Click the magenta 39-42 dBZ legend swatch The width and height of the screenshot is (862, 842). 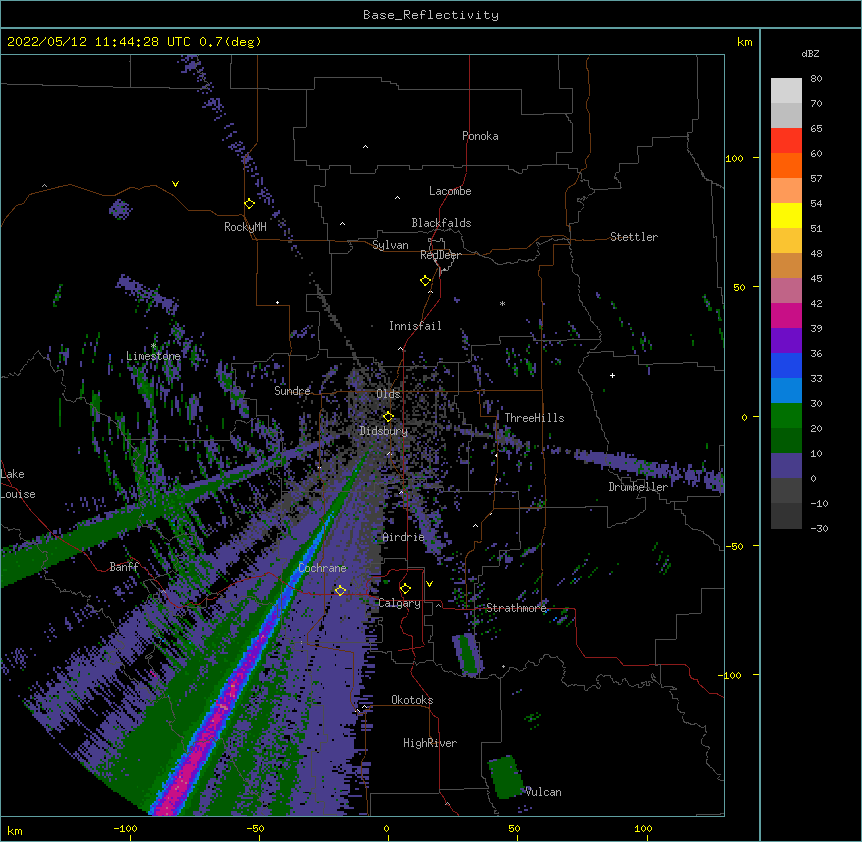(786, 315)
